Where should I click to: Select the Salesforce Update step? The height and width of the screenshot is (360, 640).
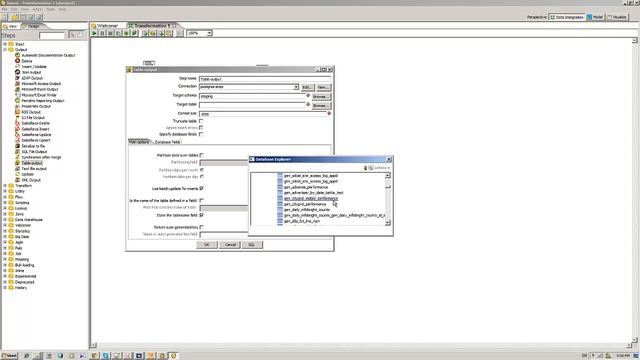coord(36,135)
